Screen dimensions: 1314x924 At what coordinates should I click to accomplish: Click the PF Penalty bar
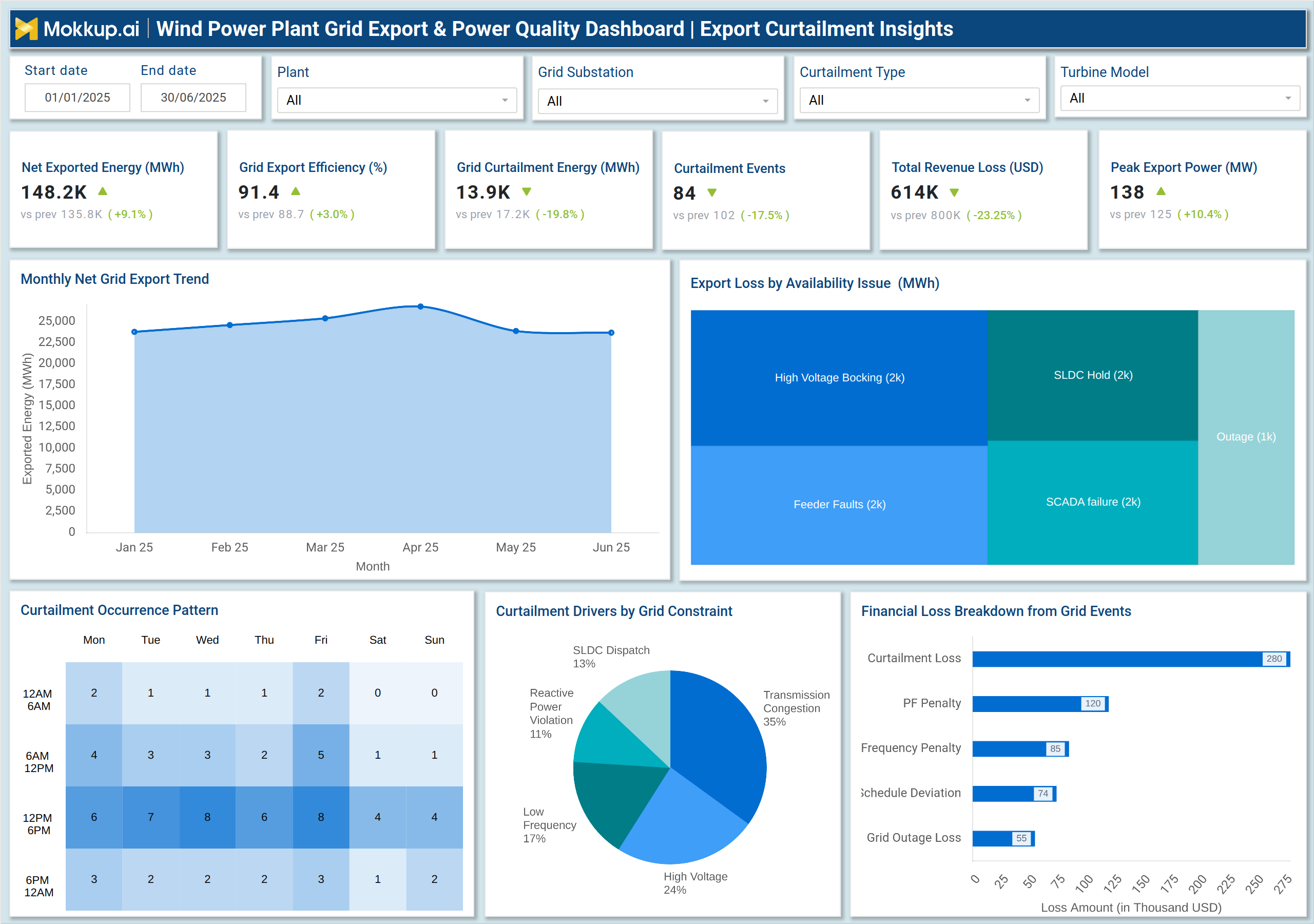(1040, 704)
